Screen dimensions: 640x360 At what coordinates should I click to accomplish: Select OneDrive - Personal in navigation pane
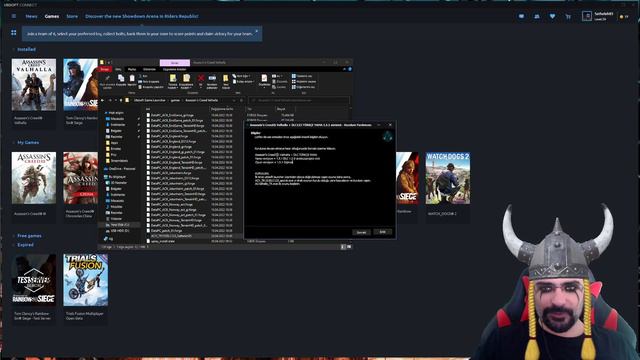click(x=121, y=169)
